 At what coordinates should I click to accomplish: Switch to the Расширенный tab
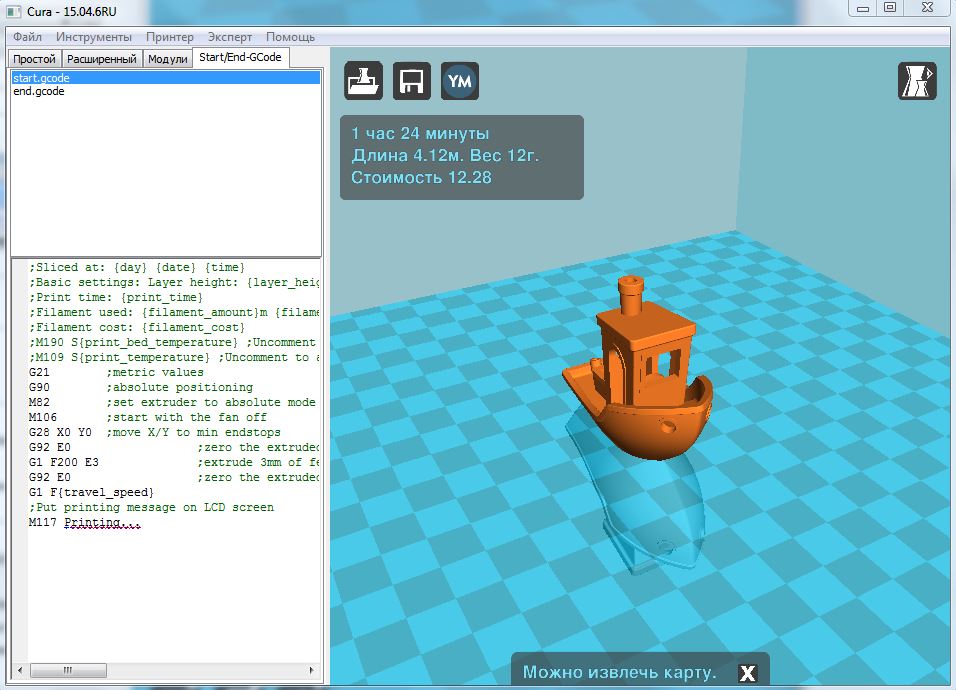coord(102,59)
